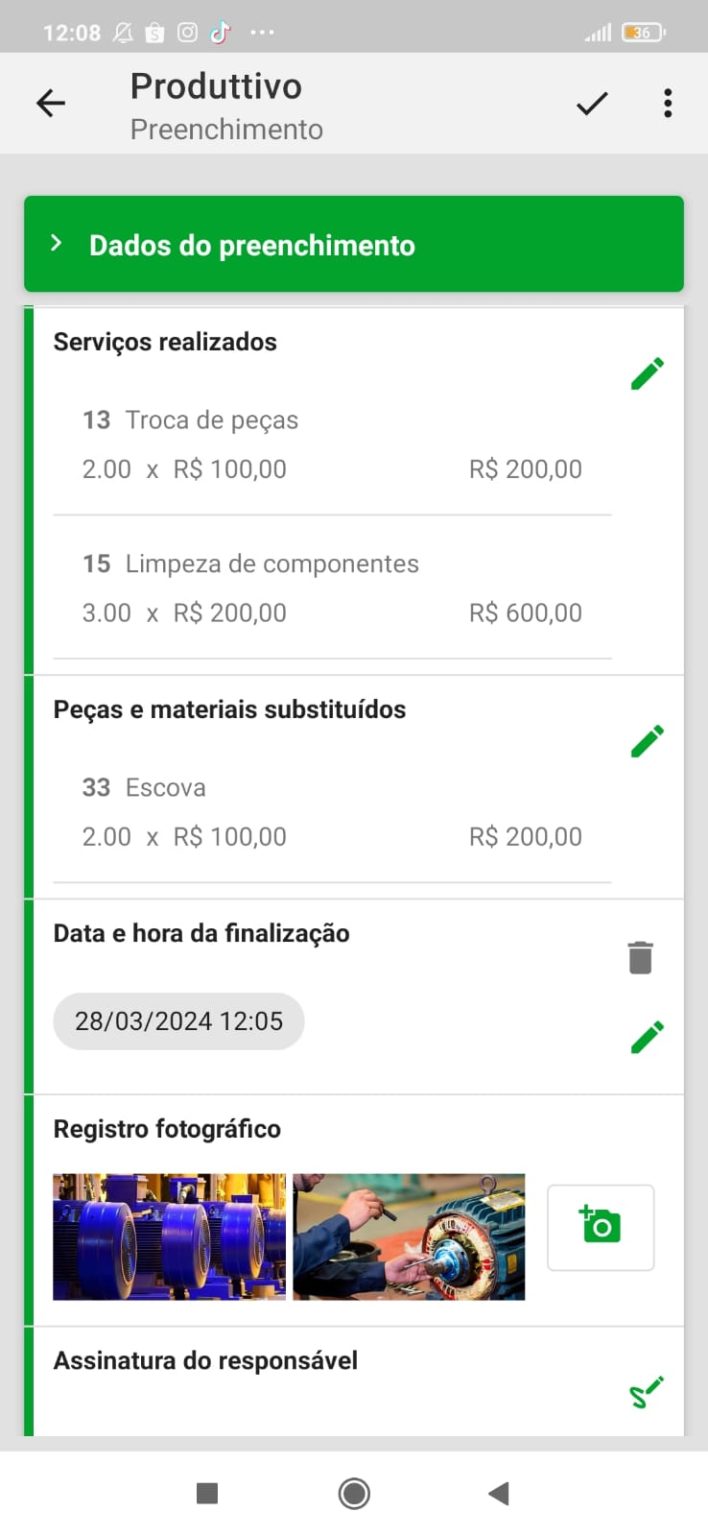The width and height of the screenshot is (708, 1536).
Task: Edit the Data e hora da finalização field
Action: point(647,1037)
